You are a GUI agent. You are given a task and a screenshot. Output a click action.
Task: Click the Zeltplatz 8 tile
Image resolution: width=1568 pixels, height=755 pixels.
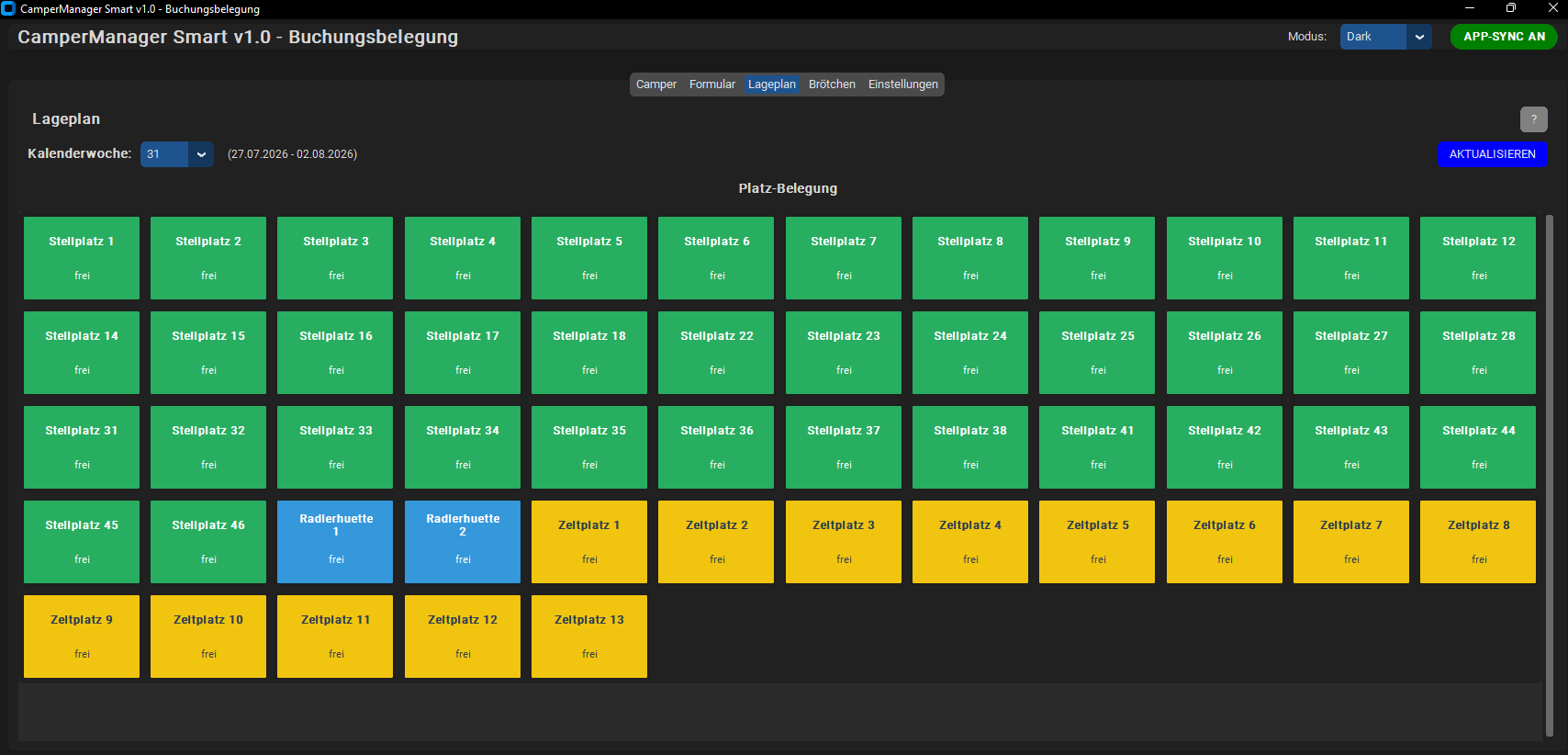click(1478, 542)
